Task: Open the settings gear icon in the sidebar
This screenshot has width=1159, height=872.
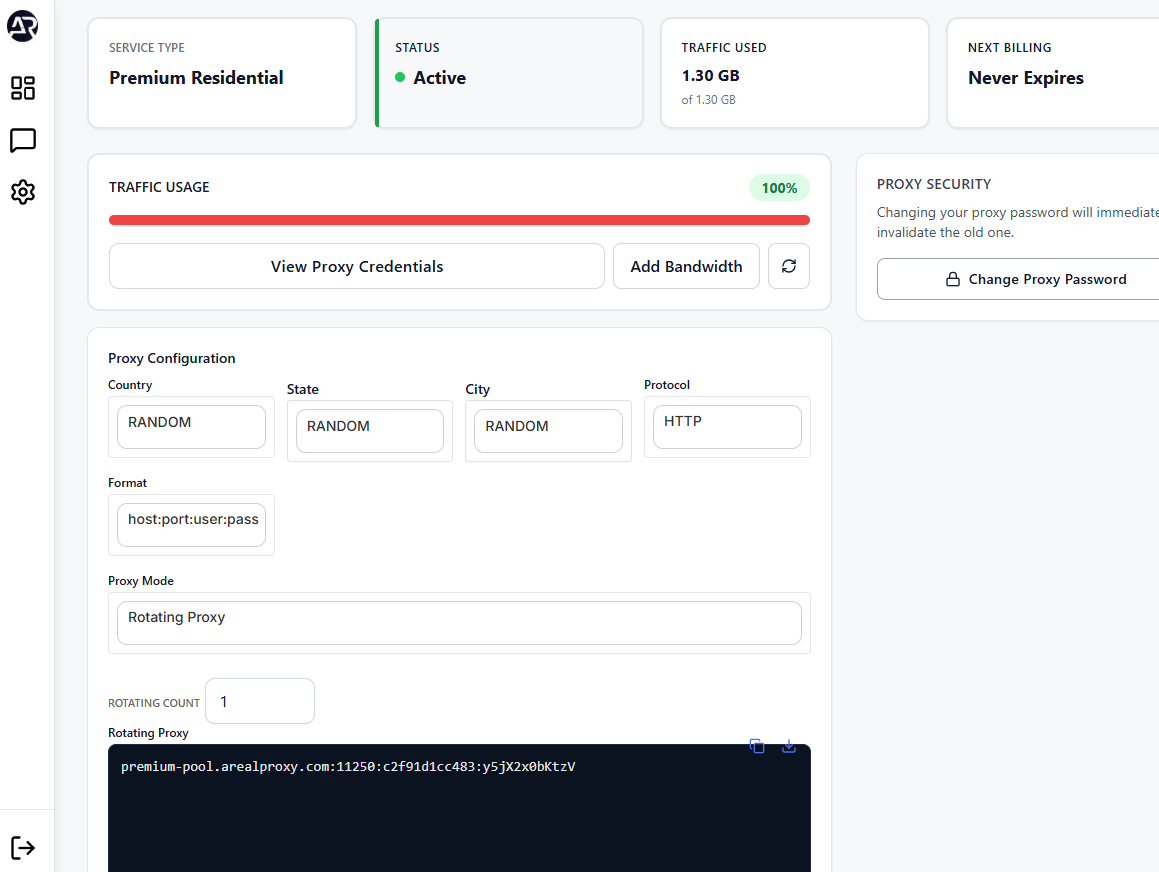Action: coord(23,192)
